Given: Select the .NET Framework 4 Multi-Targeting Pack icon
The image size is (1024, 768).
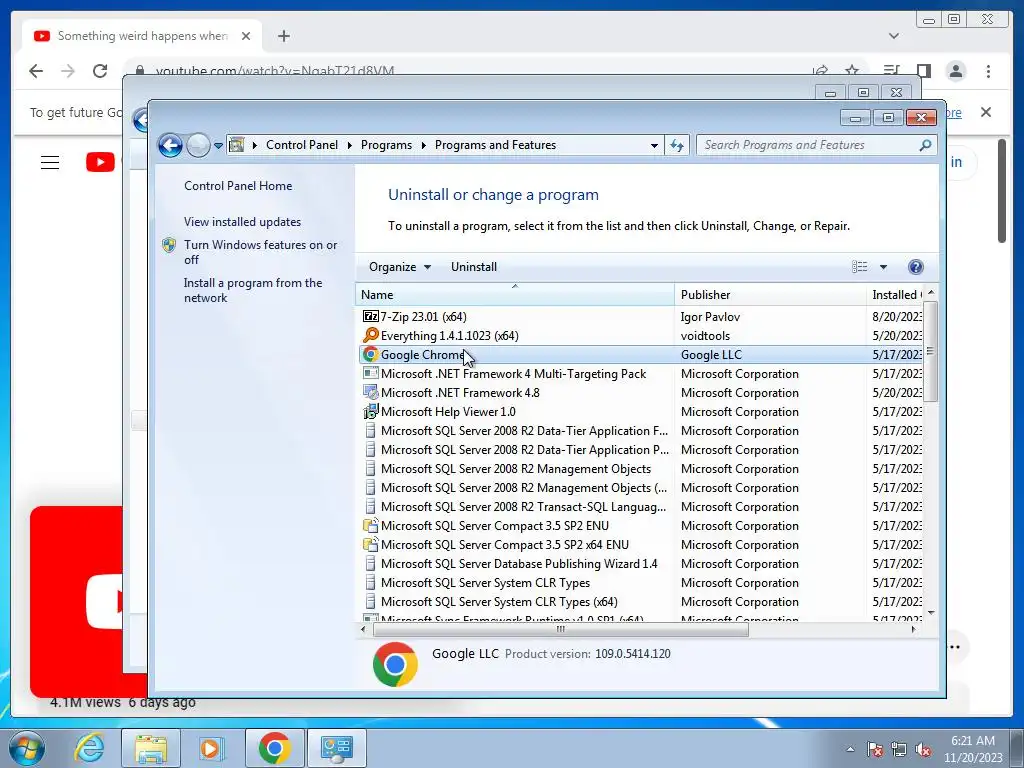Looking at the screenshot, I should pos(370,373).
